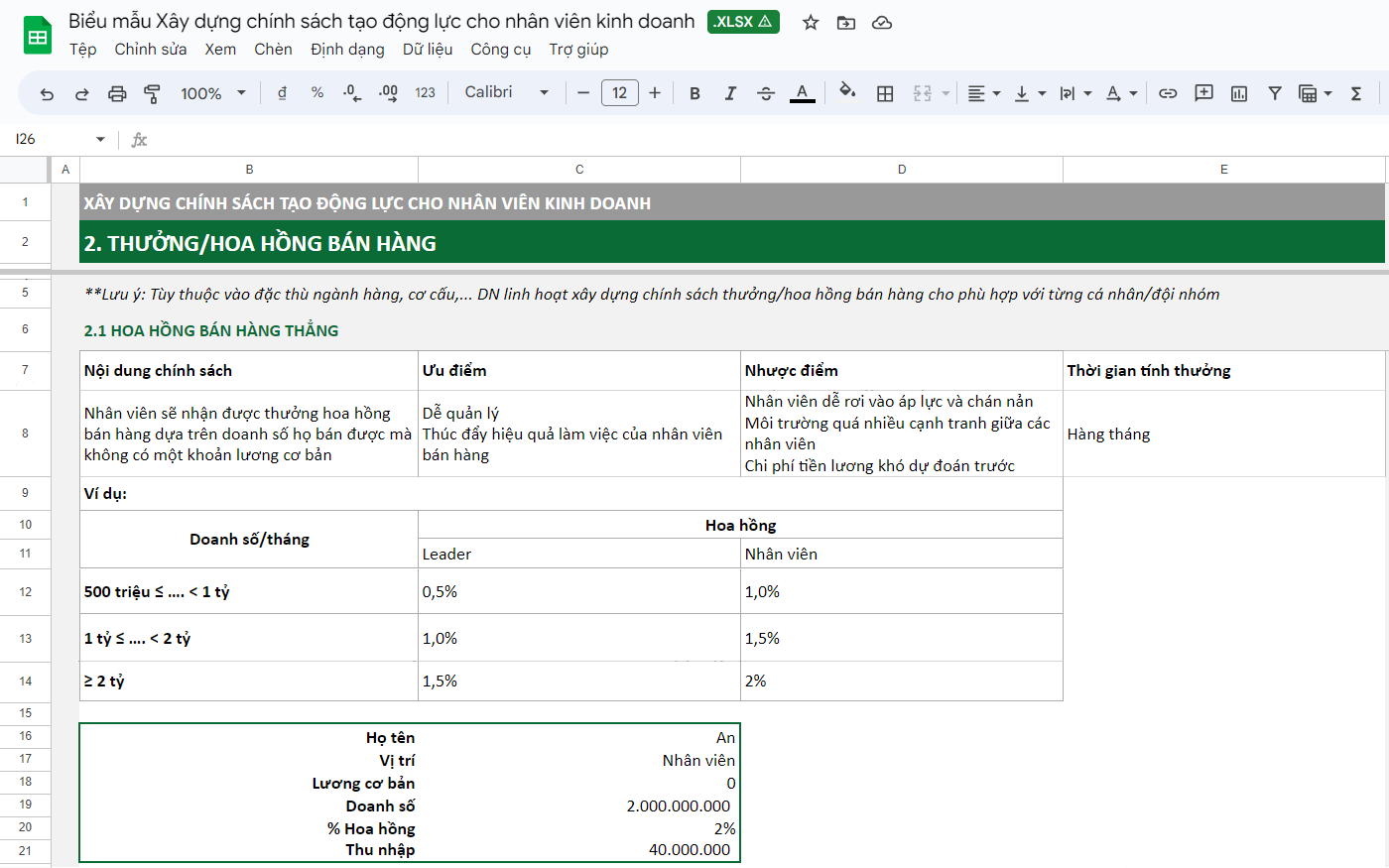
Task: Open the Xem menu
Action: [220, 49]
